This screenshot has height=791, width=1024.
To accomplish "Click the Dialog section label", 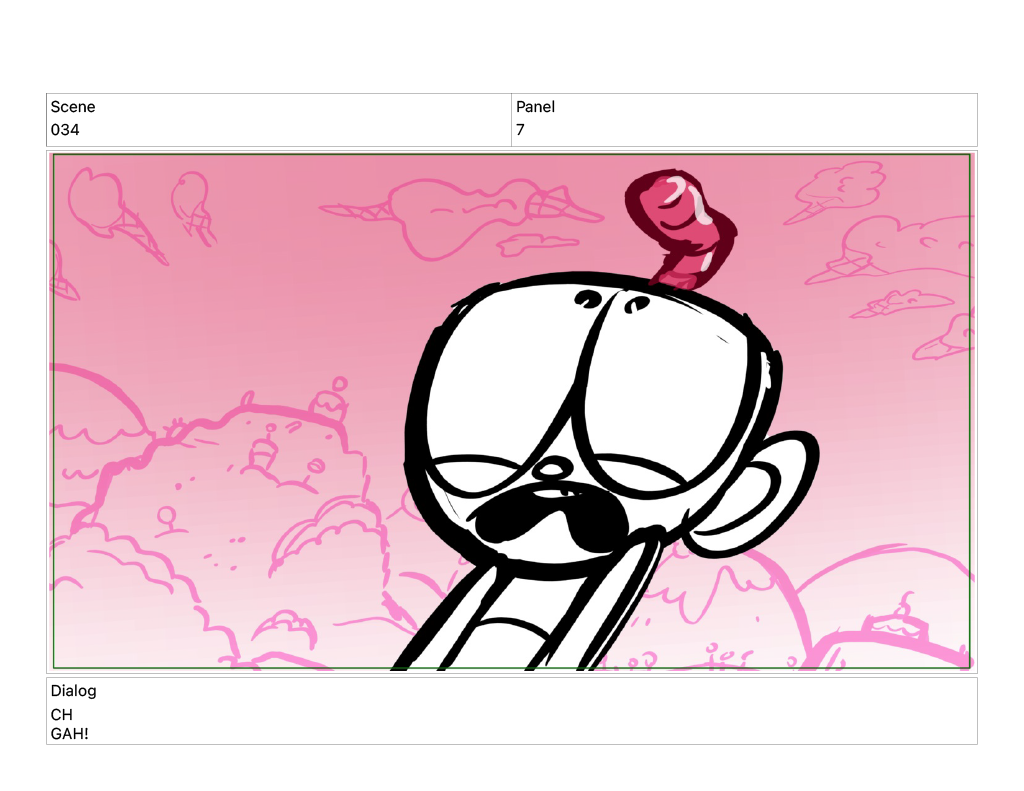I will [x=73, y=691].
